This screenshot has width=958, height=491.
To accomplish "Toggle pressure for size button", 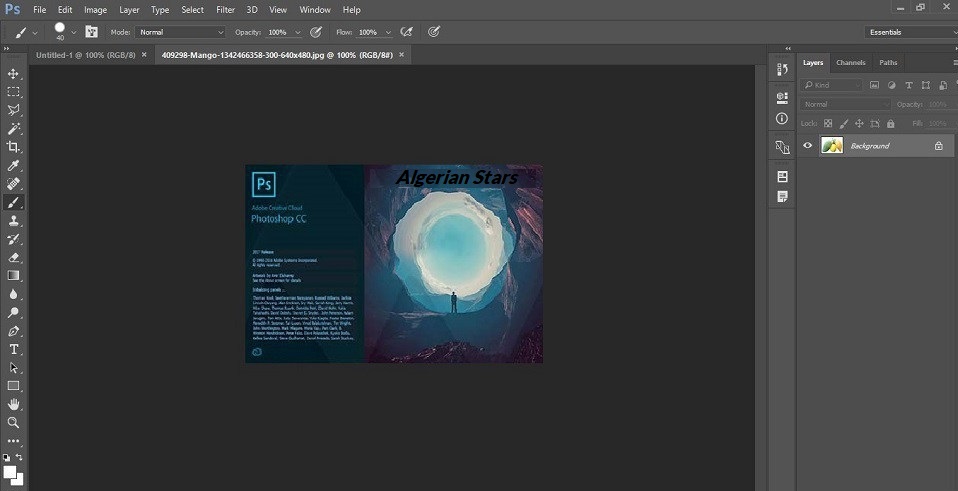I will [434, 32].
